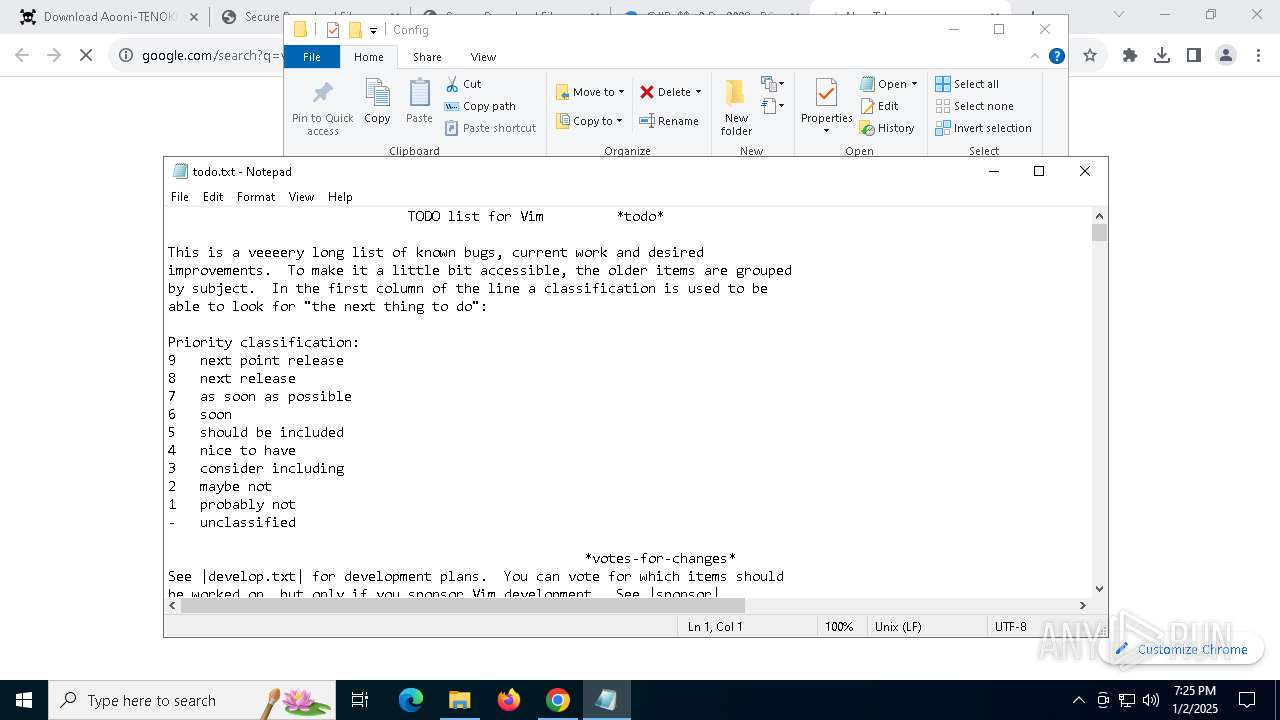Click Notepad icon on taskbar
Image resolution: width=1280 pixels, height=720 pixels.
606,700
